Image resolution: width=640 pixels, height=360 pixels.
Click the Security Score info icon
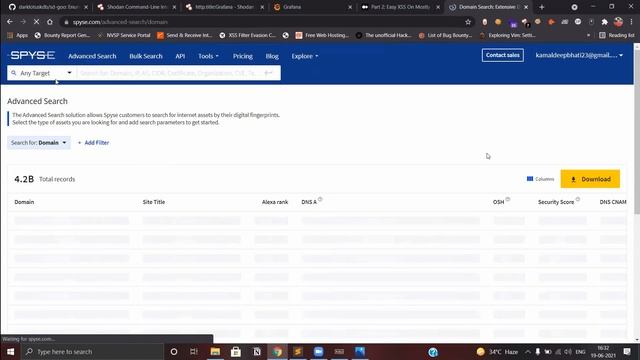(x=578, y=199)
